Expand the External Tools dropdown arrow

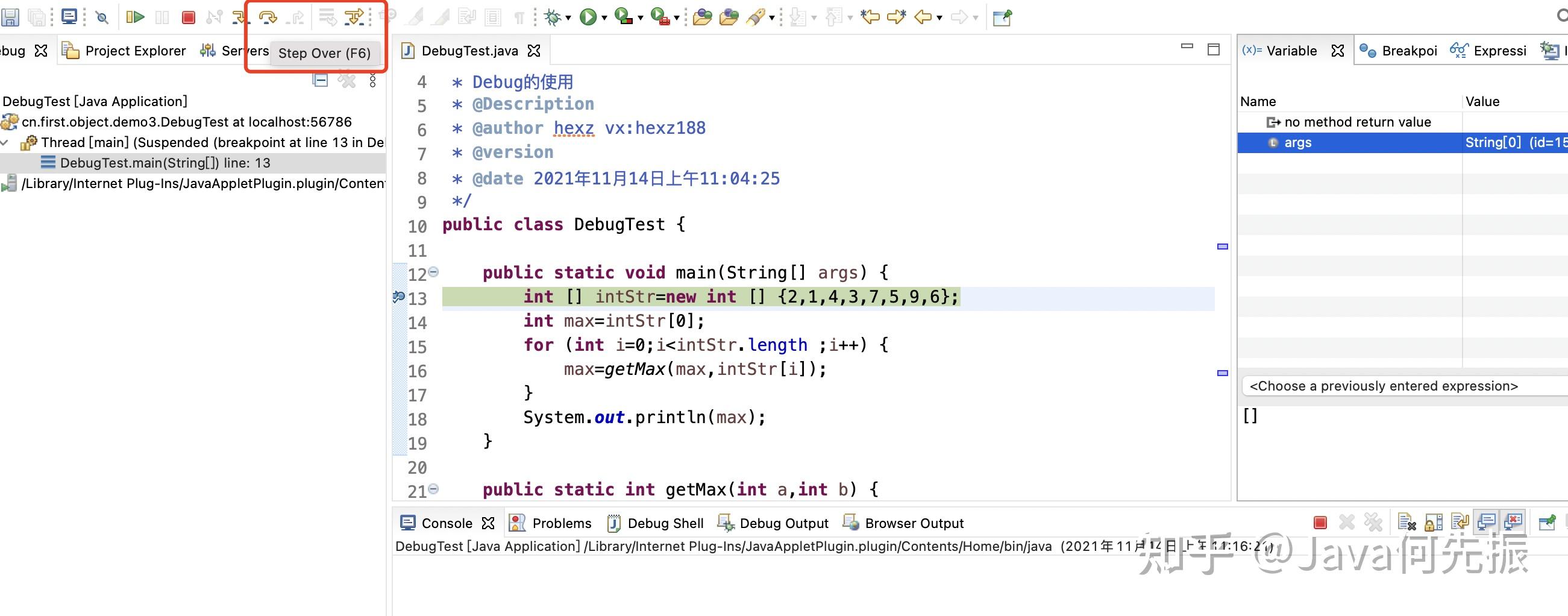pyautogui.click(x=676, y=17)
